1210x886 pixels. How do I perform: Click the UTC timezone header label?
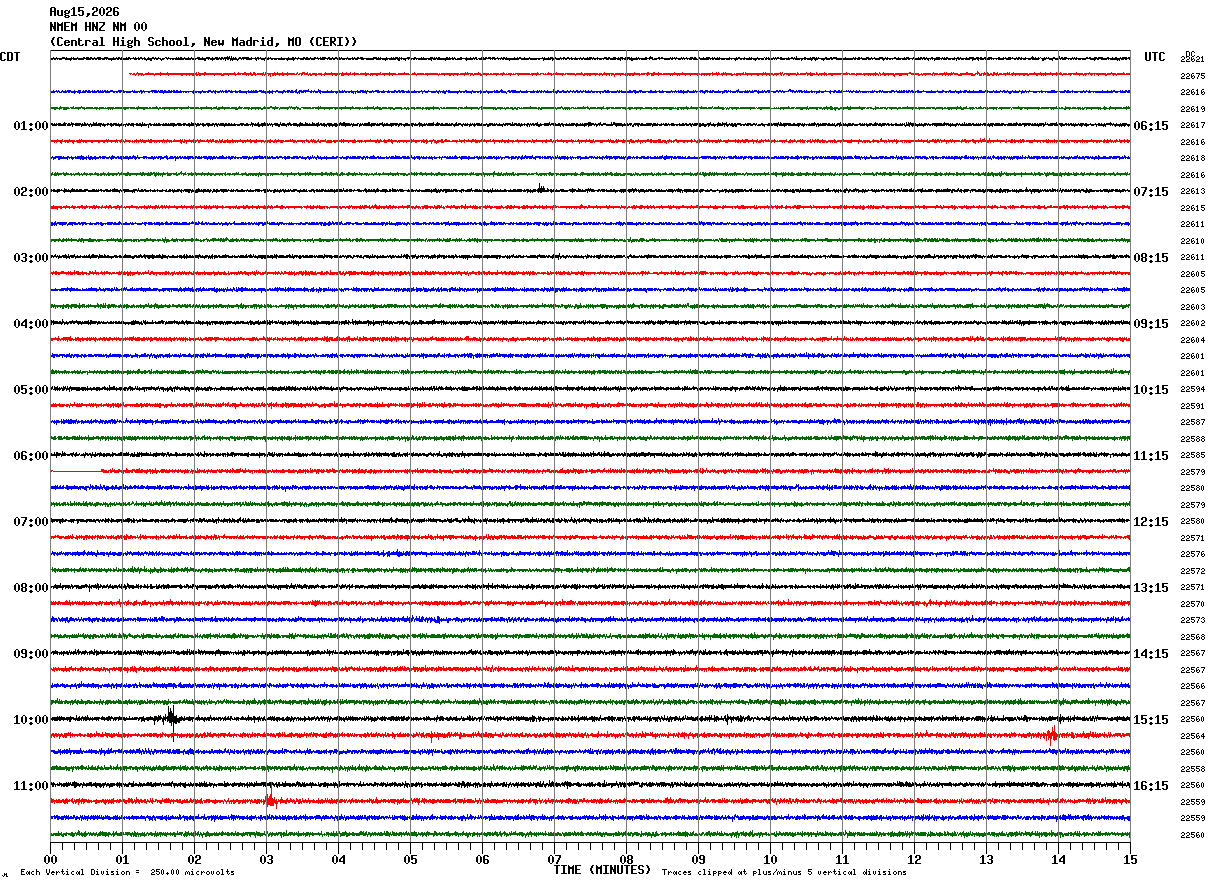(1155, 57)
